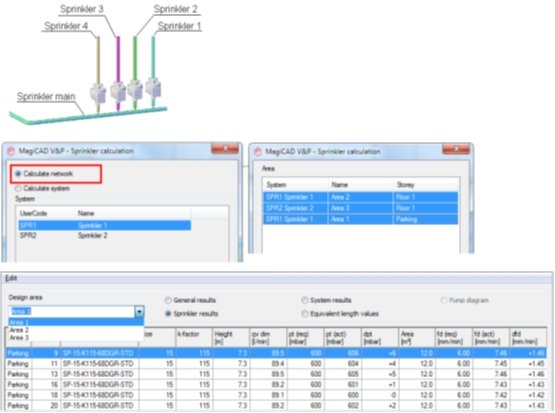Select SPR2 Sprinkler 2 system row
This screenshot has height=413, width=555.
click(104, 236)
